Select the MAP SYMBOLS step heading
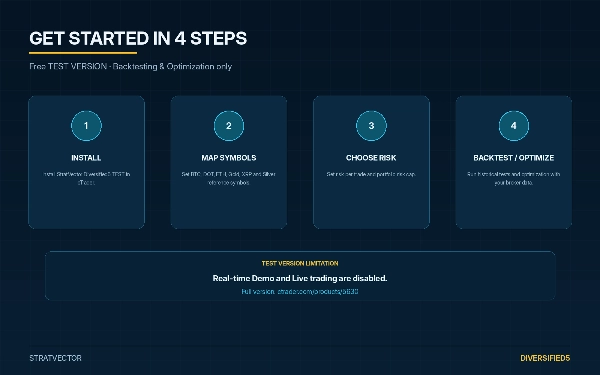The width and height of the screenshot is (600, 375). pos(229,158)
